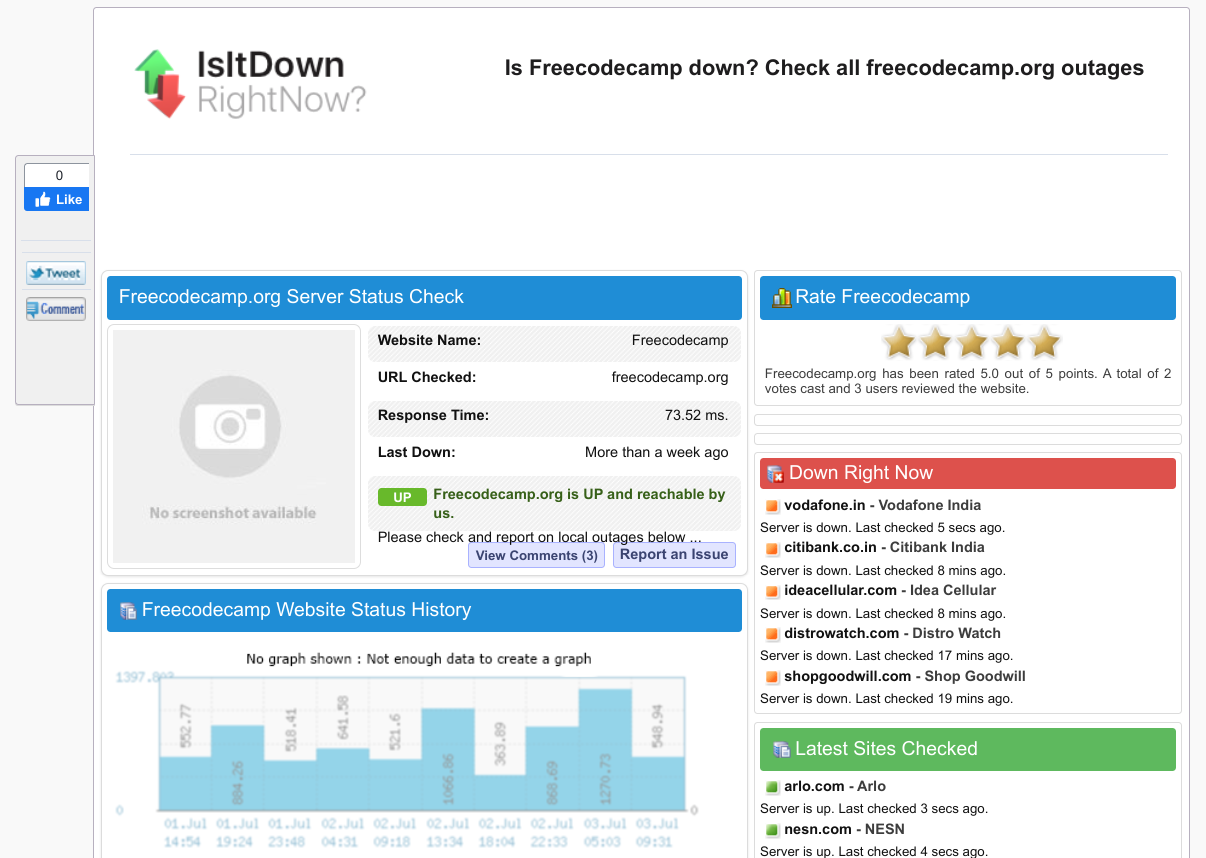1206x858 pixels.
Task: Click orange status icon beside citibank.co.in
Action: coord(772,548)
